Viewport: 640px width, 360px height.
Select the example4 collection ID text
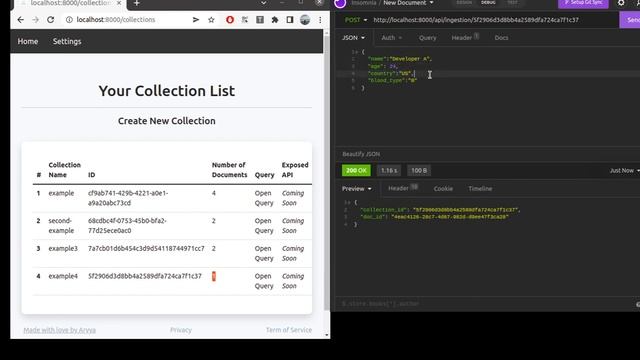145,276
